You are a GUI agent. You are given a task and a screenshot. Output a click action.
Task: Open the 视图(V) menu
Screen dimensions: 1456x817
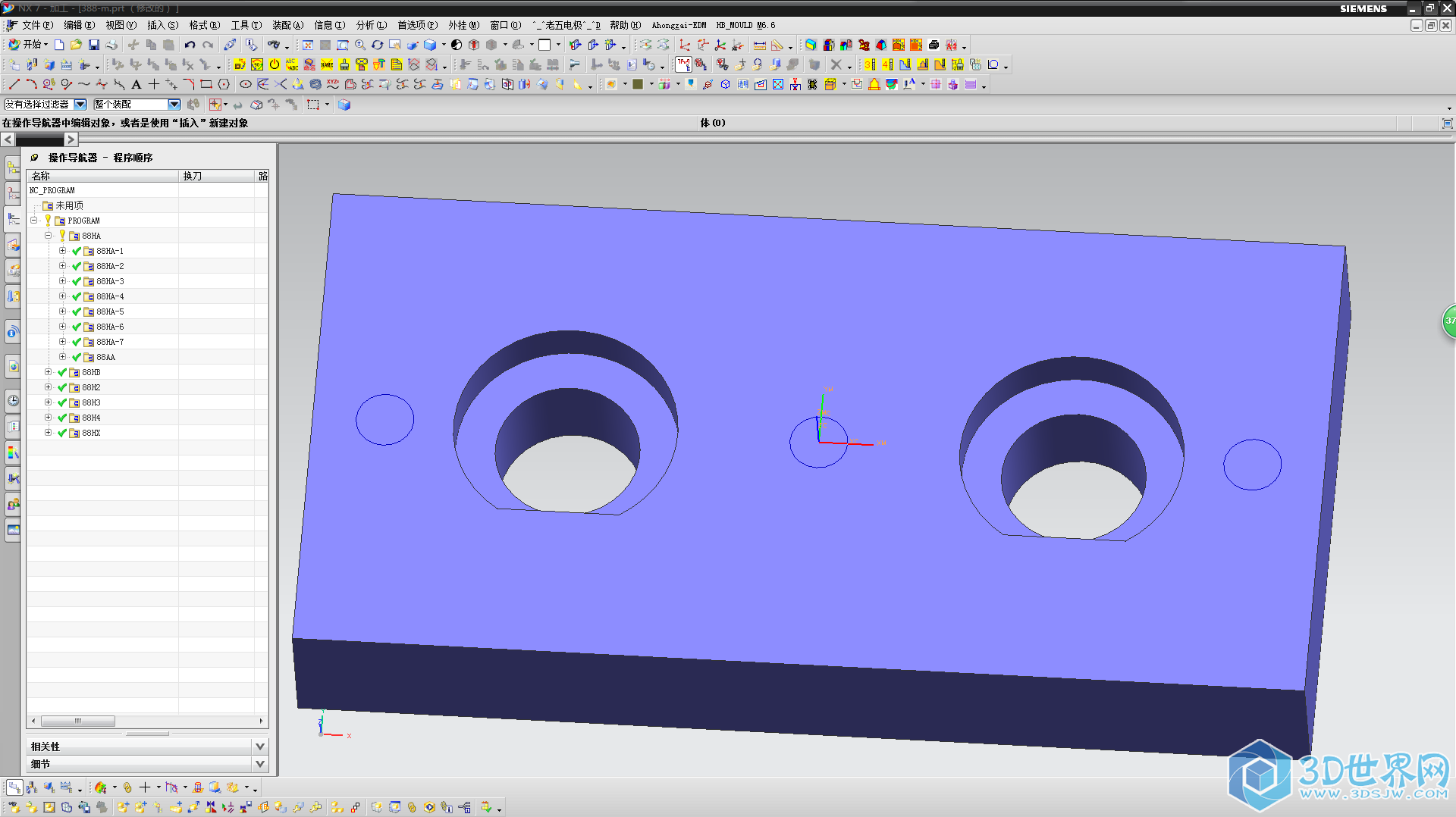tap(121, 25)
